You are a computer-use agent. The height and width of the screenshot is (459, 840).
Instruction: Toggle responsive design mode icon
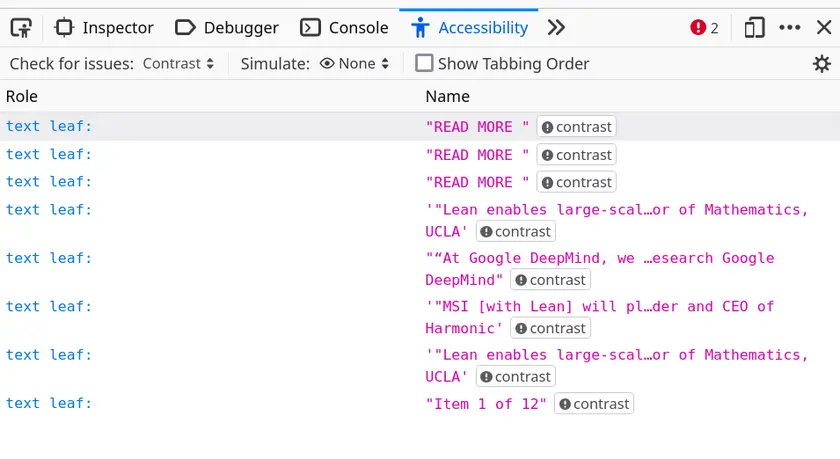[x=754, y=27]
